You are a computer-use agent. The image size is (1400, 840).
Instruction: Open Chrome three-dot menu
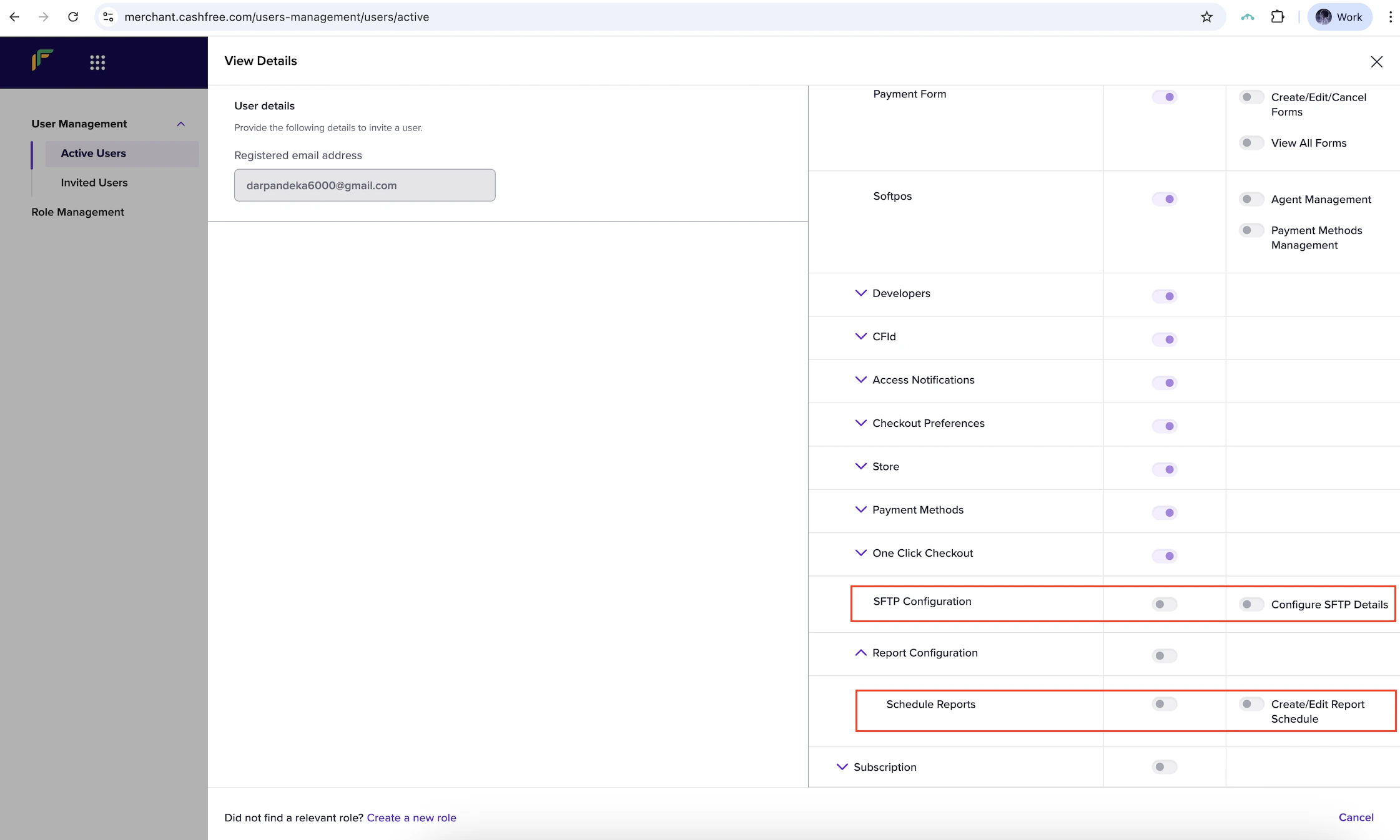[1390, 17]
